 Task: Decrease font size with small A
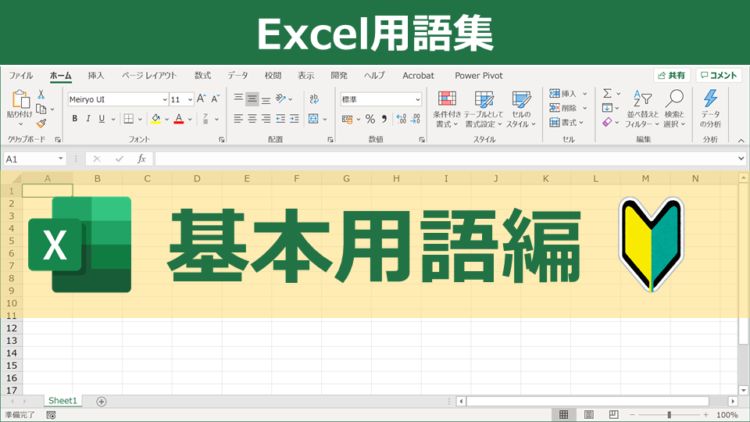click(x=215, y=99)
